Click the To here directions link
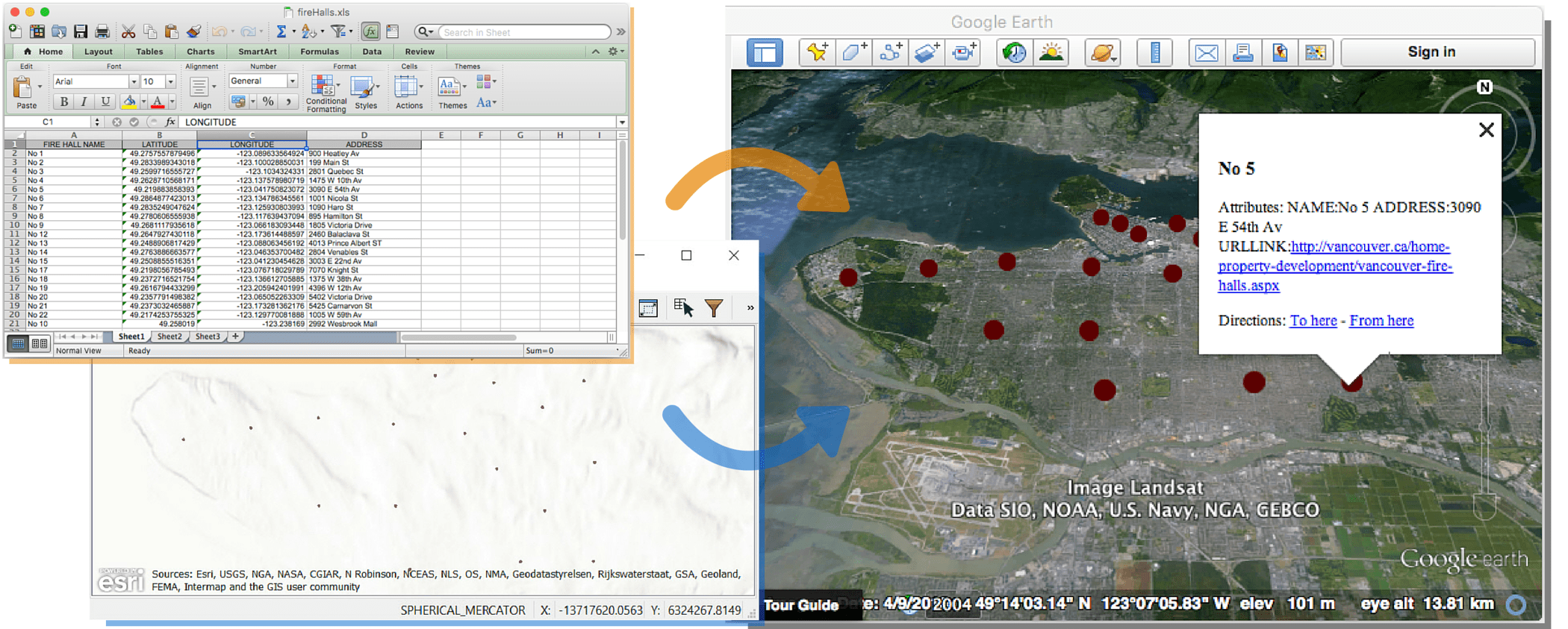Viewport: 1568px width, 629px height. (x=1313, y=320)
